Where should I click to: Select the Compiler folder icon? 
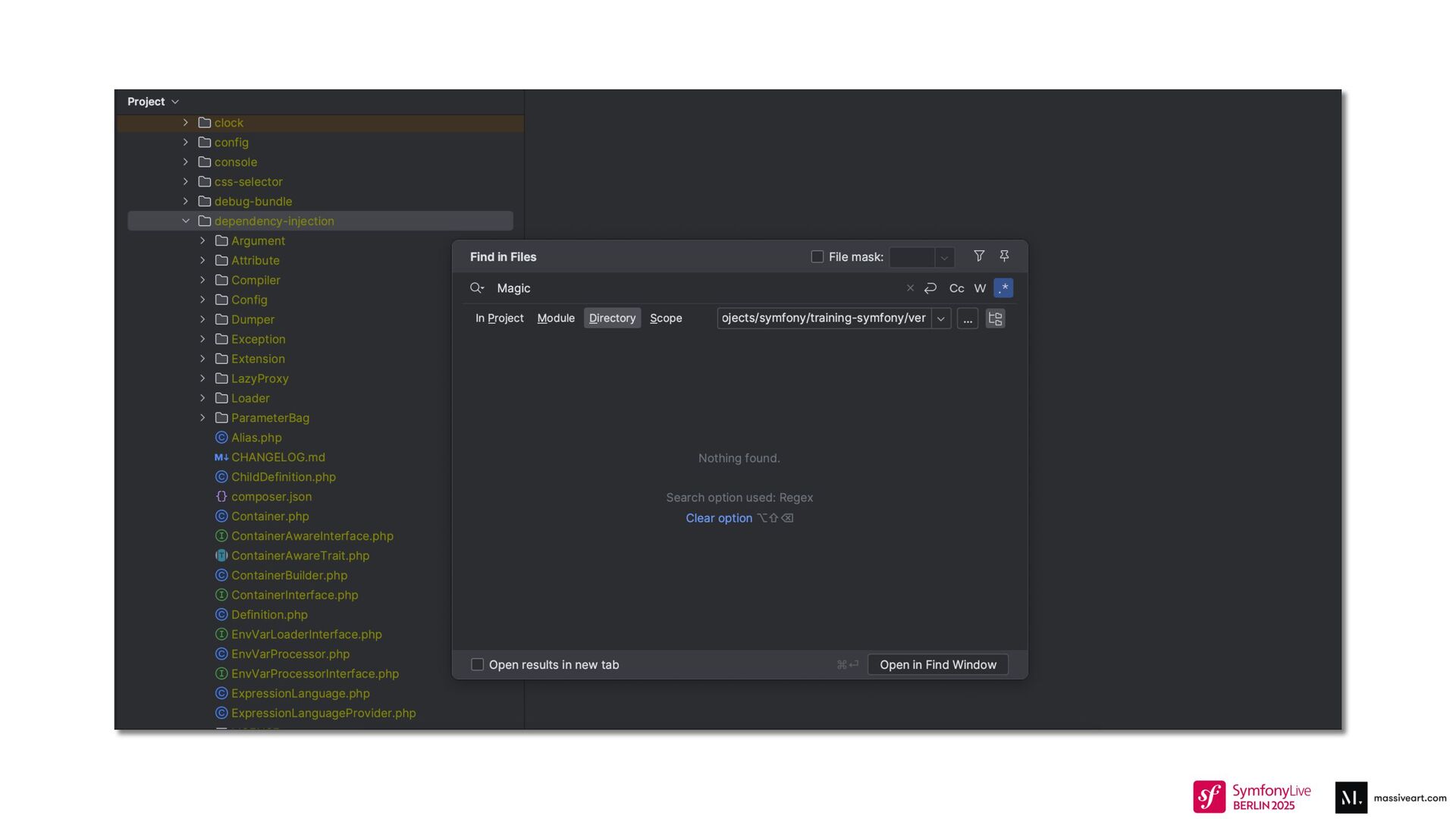click(221, 280)
